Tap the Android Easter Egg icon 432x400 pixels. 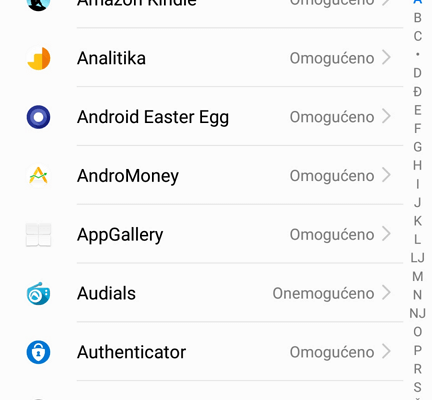click(x=38, y=117)
